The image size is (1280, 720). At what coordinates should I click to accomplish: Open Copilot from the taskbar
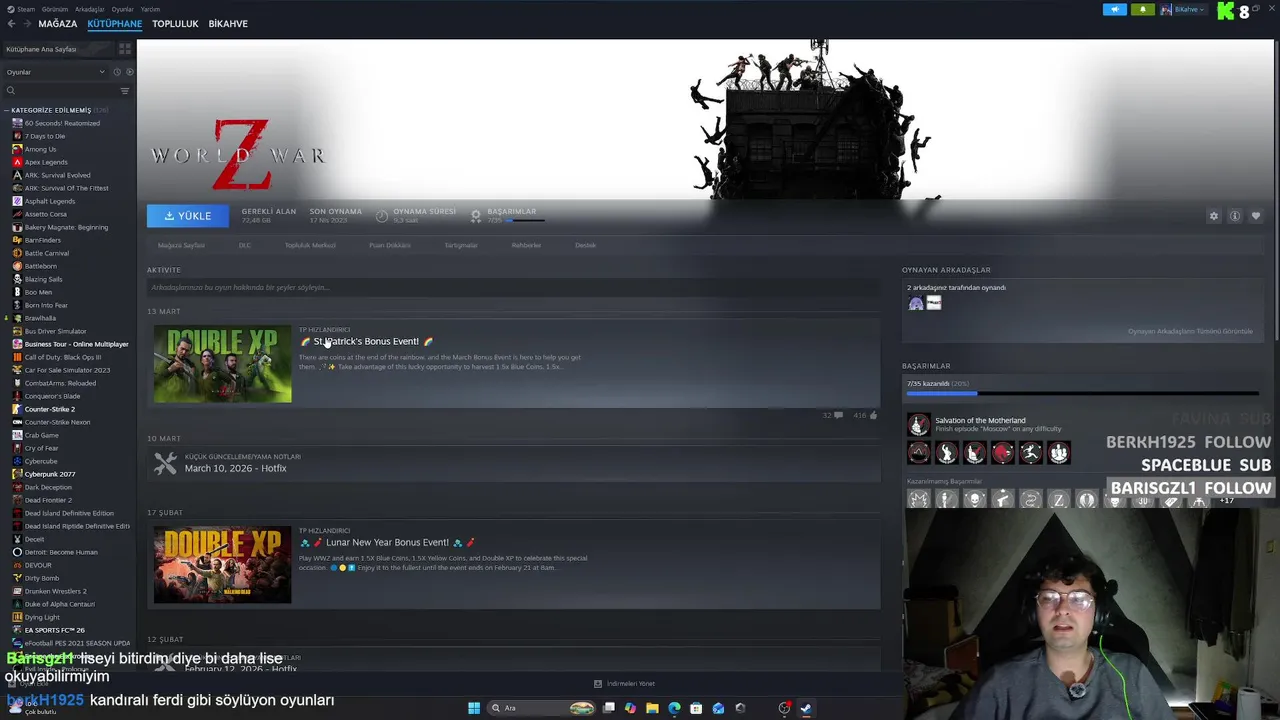630,708
